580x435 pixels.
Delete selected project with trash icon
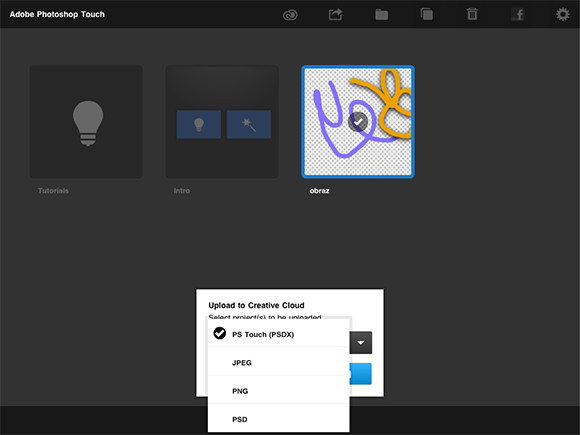(472, 14)
